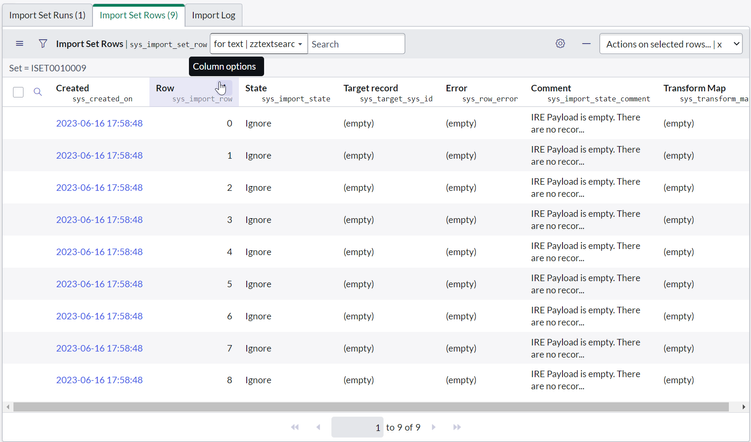751x442 pixels.
Task: Open the record created for row 3
Action: pos(99,219)
